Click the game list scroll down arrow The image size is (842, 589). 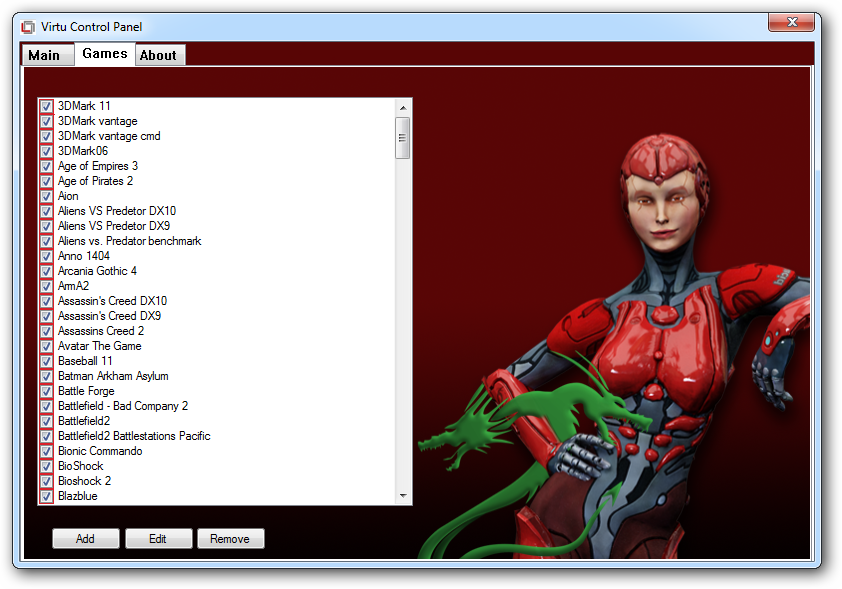point(403,496)
